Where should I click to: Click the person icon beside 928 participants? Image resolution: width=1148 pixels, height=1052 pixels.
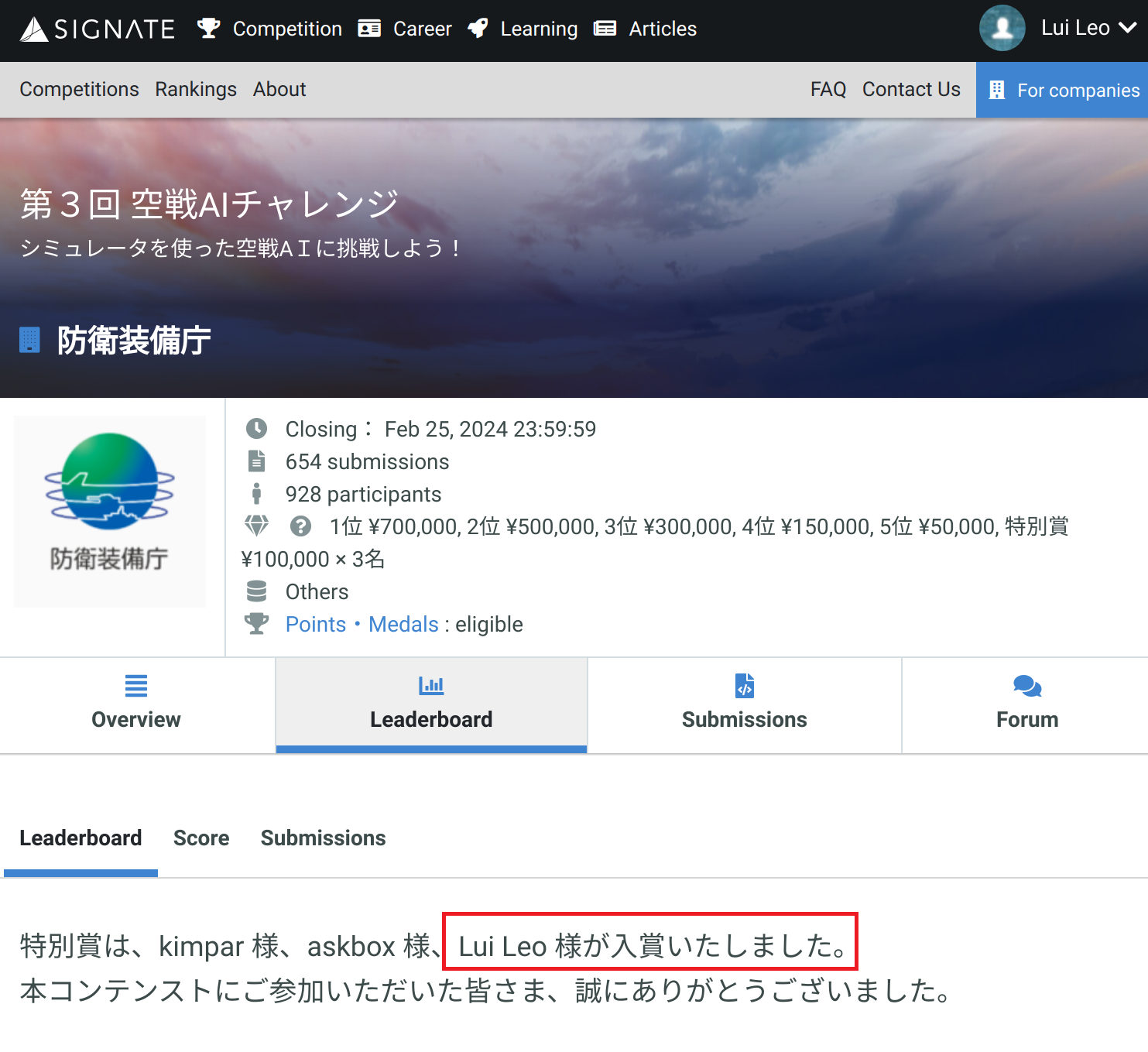(256, 493)
